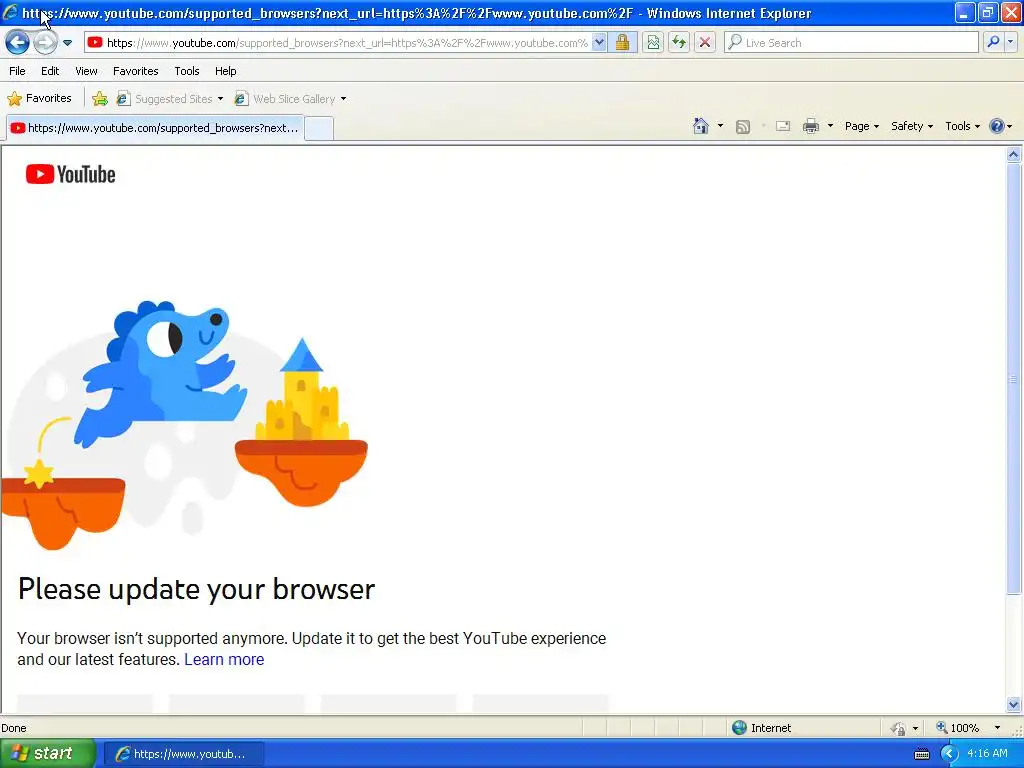This screenshot has height=768, width=1024.
Task: Click the scrollbar down arrow
Action: pos(1014,704)
